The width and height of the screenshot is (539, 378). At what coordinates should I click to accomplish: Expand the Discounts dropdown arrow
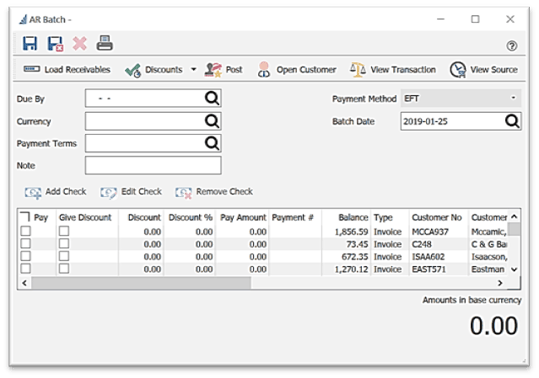point(194,69)
